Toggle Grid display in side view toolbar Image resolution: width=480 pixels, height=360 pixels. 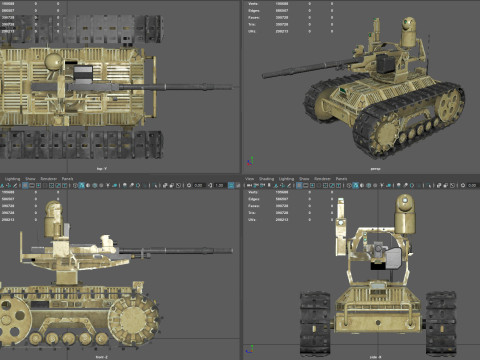pyautogui.click(x=299, y=185)
